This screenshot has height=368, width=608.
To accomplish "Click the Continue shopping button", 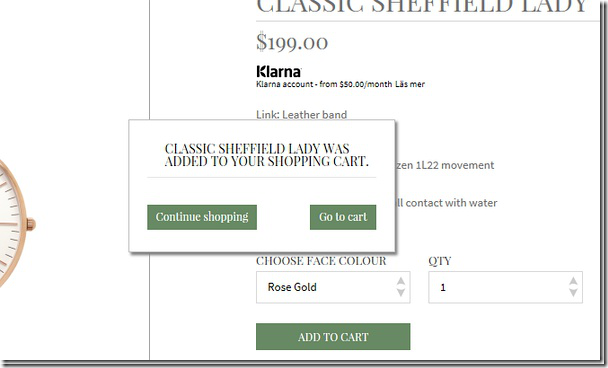I will [x=202, y=217].
